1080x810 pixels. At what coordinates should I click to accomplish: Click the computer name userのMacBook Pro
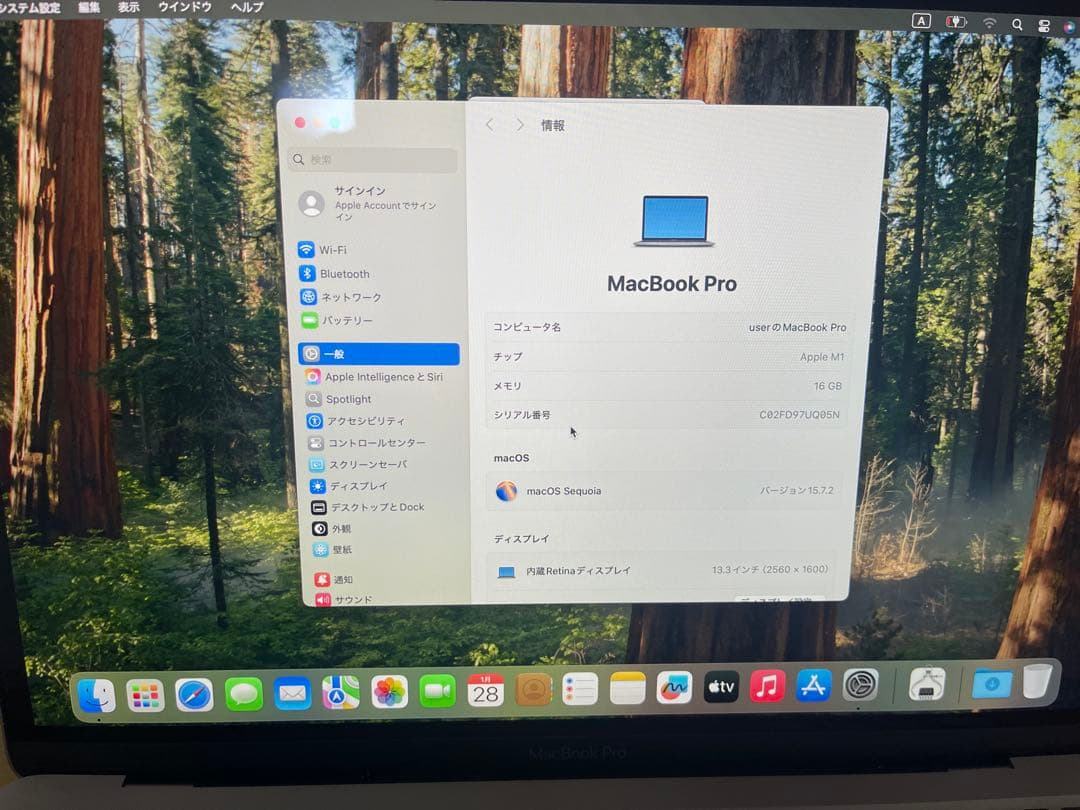coord(797,328)
